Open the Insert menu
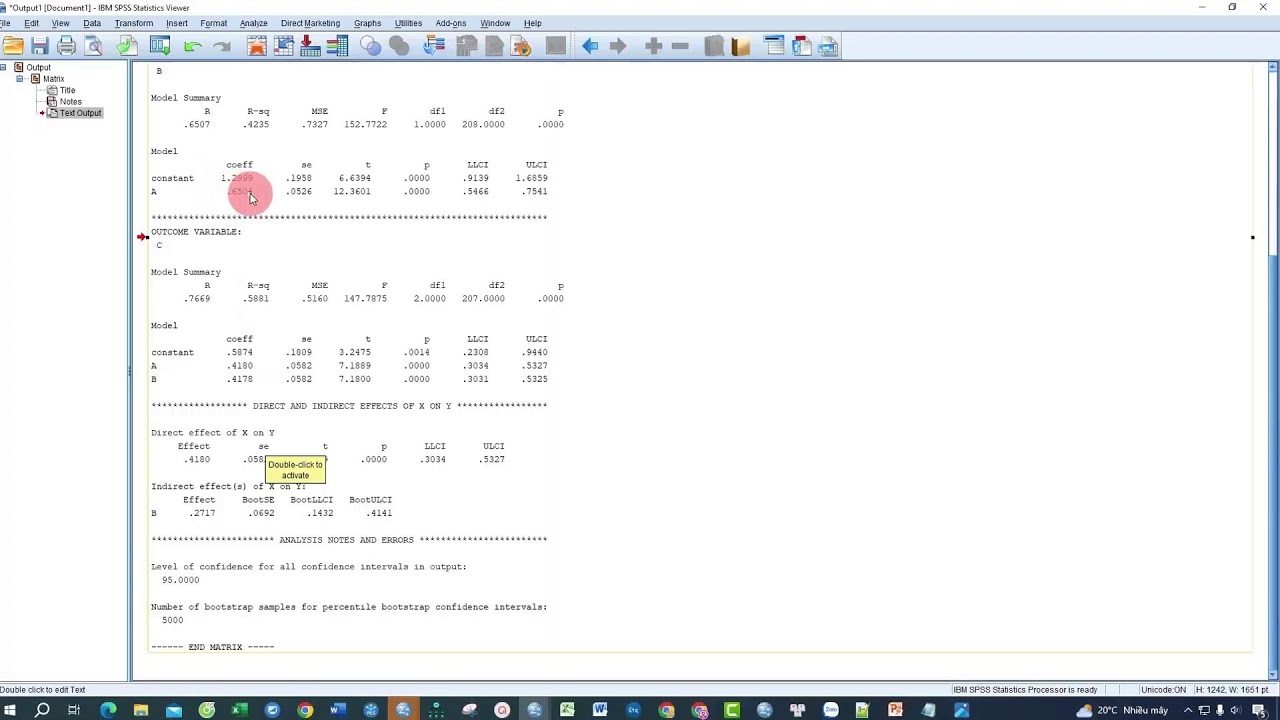This screenshot has height=720, width=1280. (x=177, y=23)
